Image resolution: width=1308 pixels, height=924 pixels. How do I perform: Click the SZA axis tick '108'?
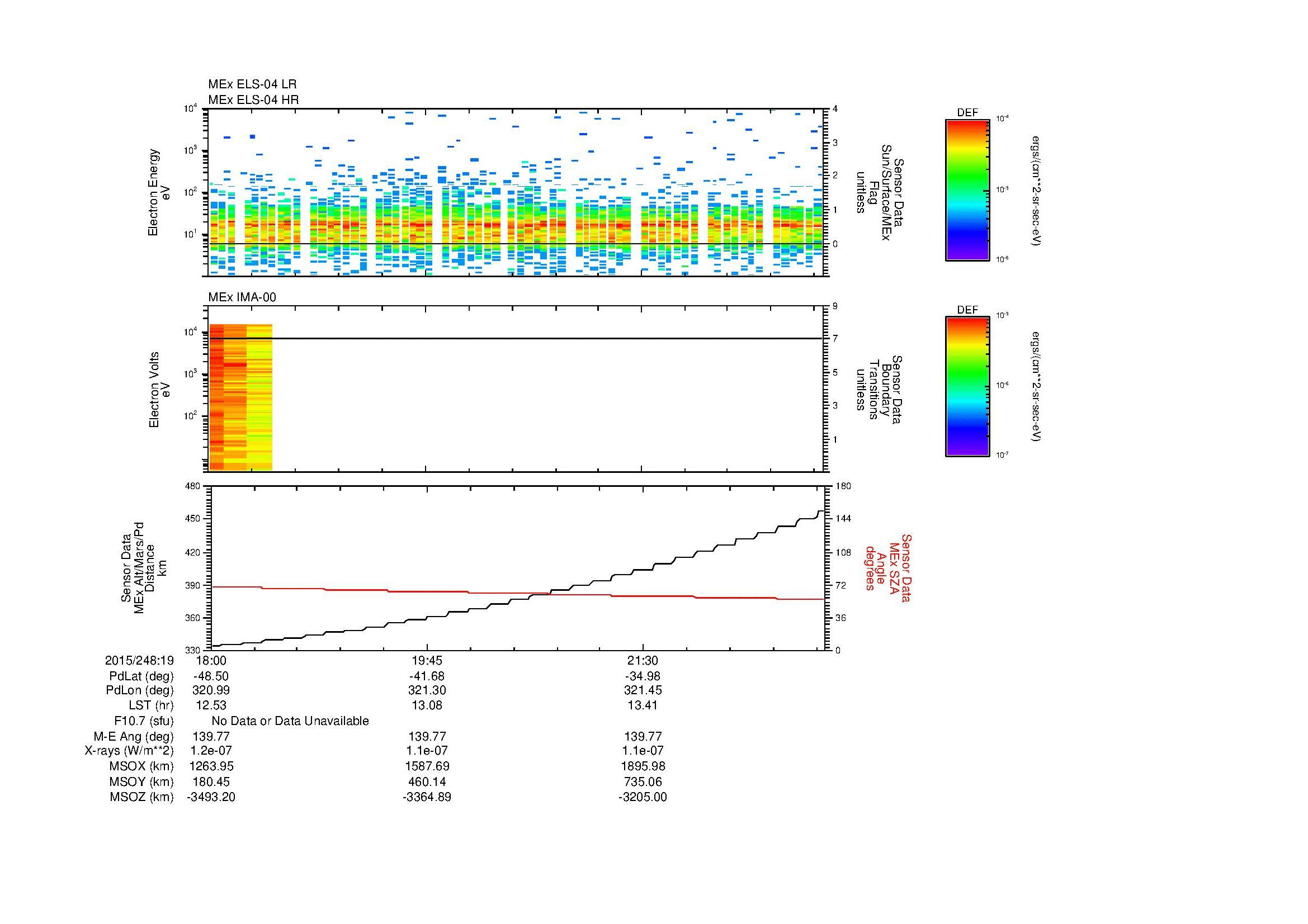pyautogui.click(x=843, y=552)
